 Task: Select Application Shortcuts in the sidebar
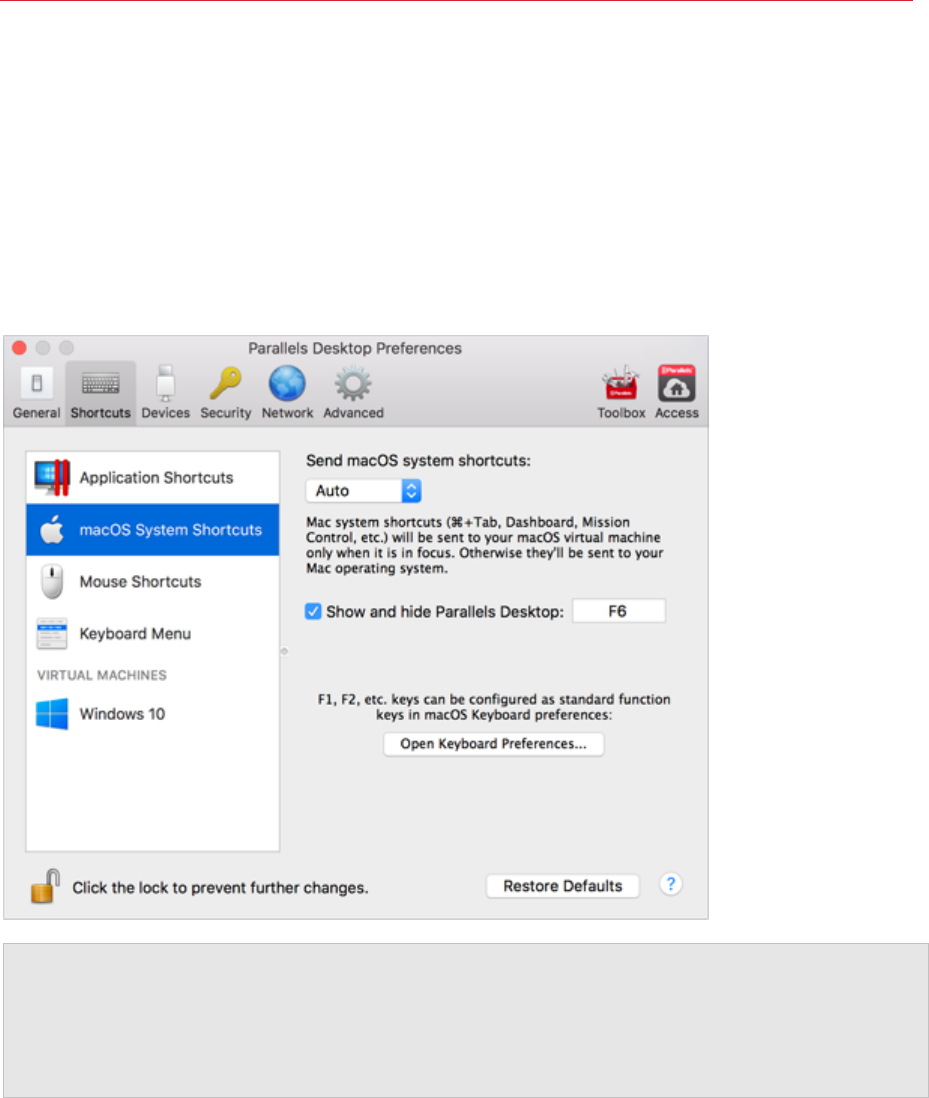click(x=153, y=478)
